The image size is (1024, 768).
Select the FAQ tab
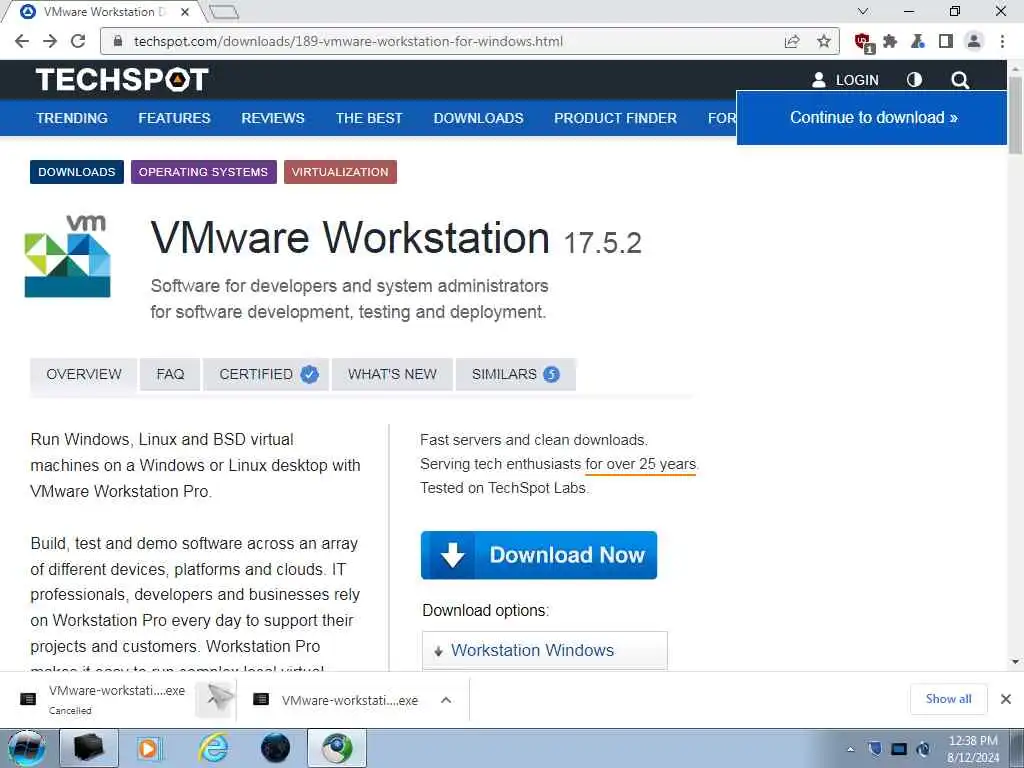pos(170,374)
